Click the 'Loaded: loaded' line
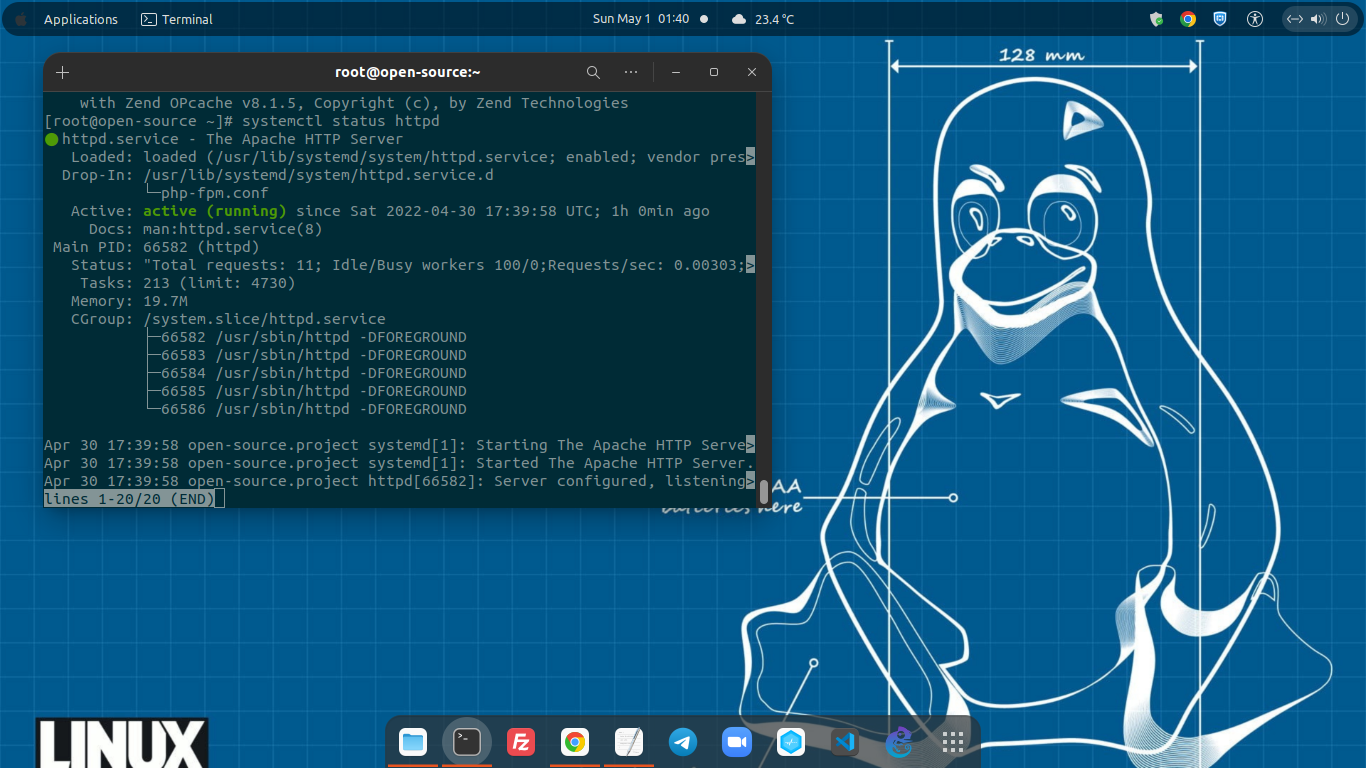The height and width of the screenshot is (768, 1366). click(x=413, y=157)
